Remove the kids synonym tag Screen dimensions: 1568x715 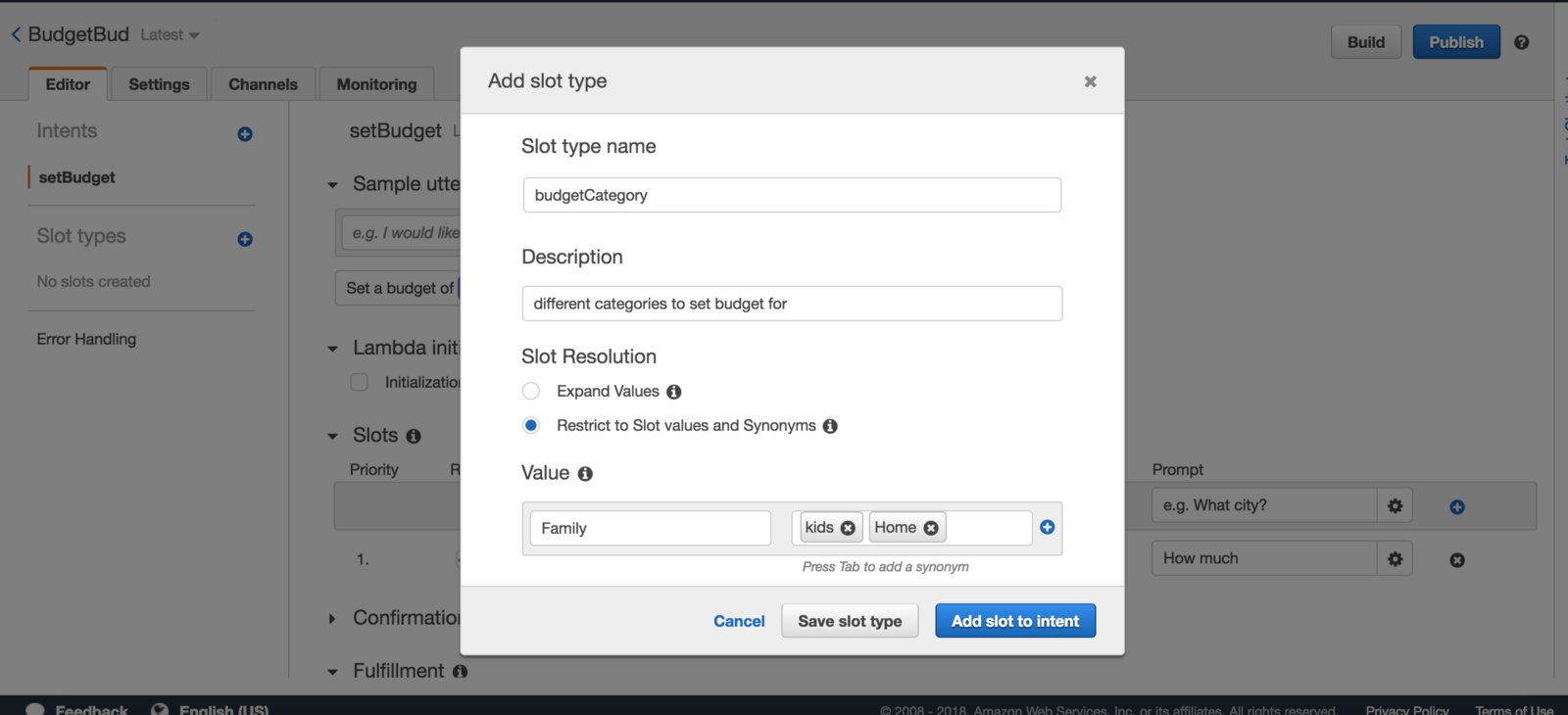(x=848, y=528)
